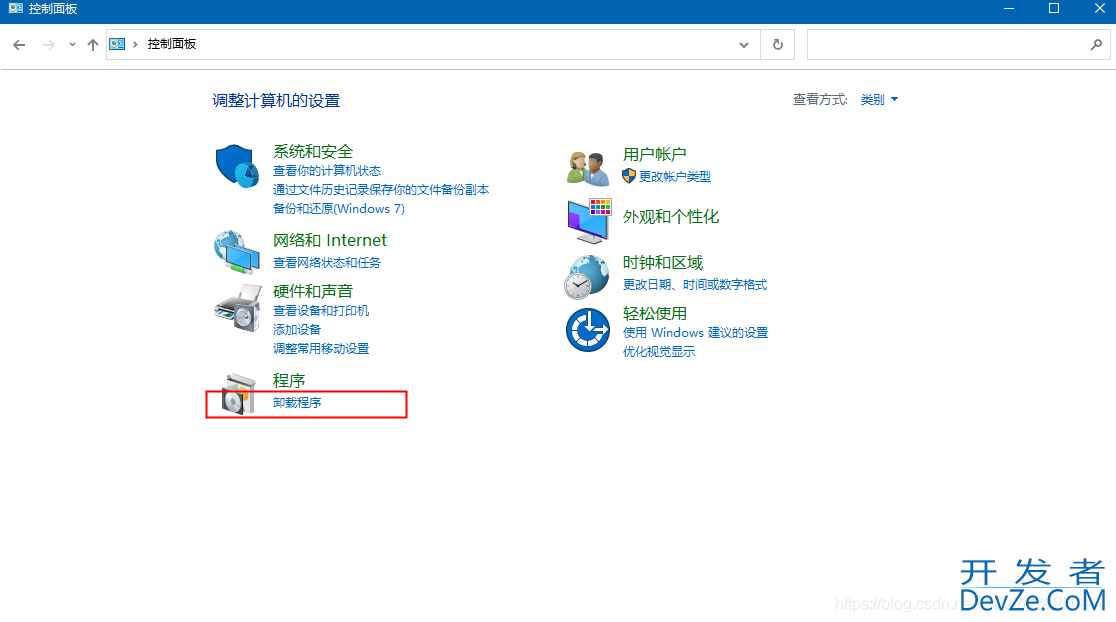Click 查看你的计算机状态 link

[x=327, y=171]
